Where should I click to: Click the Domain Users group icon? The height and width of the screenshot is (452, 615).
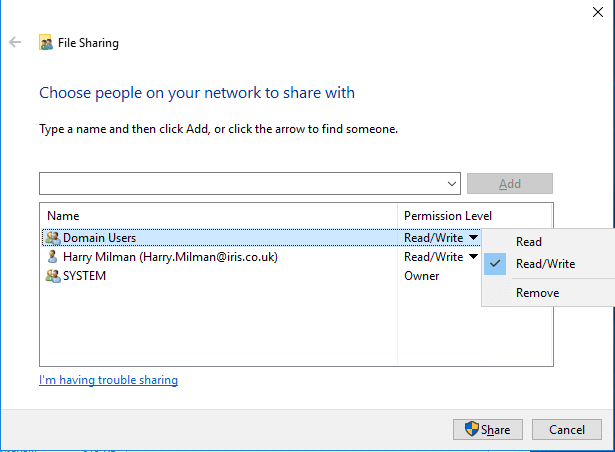click(53, 238)
